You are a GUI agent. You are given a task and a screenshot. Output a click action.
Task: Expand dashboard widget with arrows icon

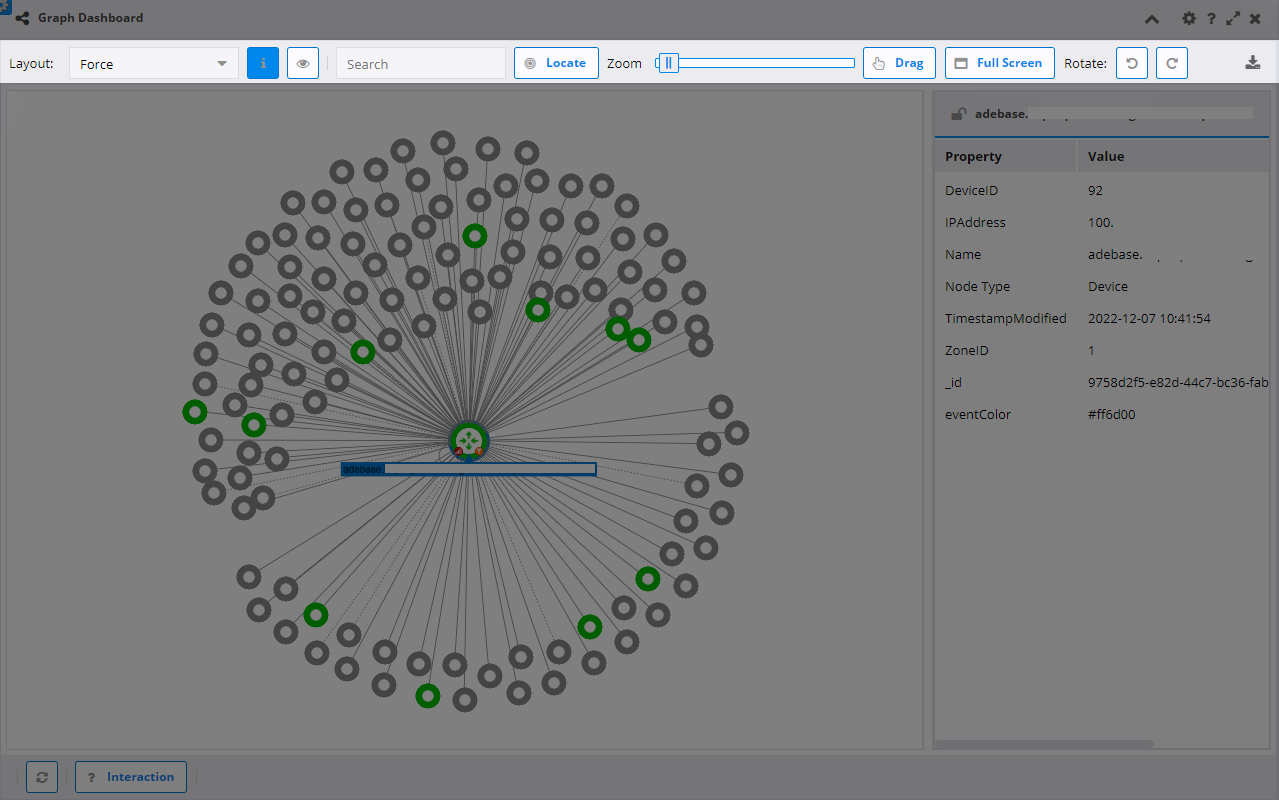pyautogui.click(x=1233, y=18)
